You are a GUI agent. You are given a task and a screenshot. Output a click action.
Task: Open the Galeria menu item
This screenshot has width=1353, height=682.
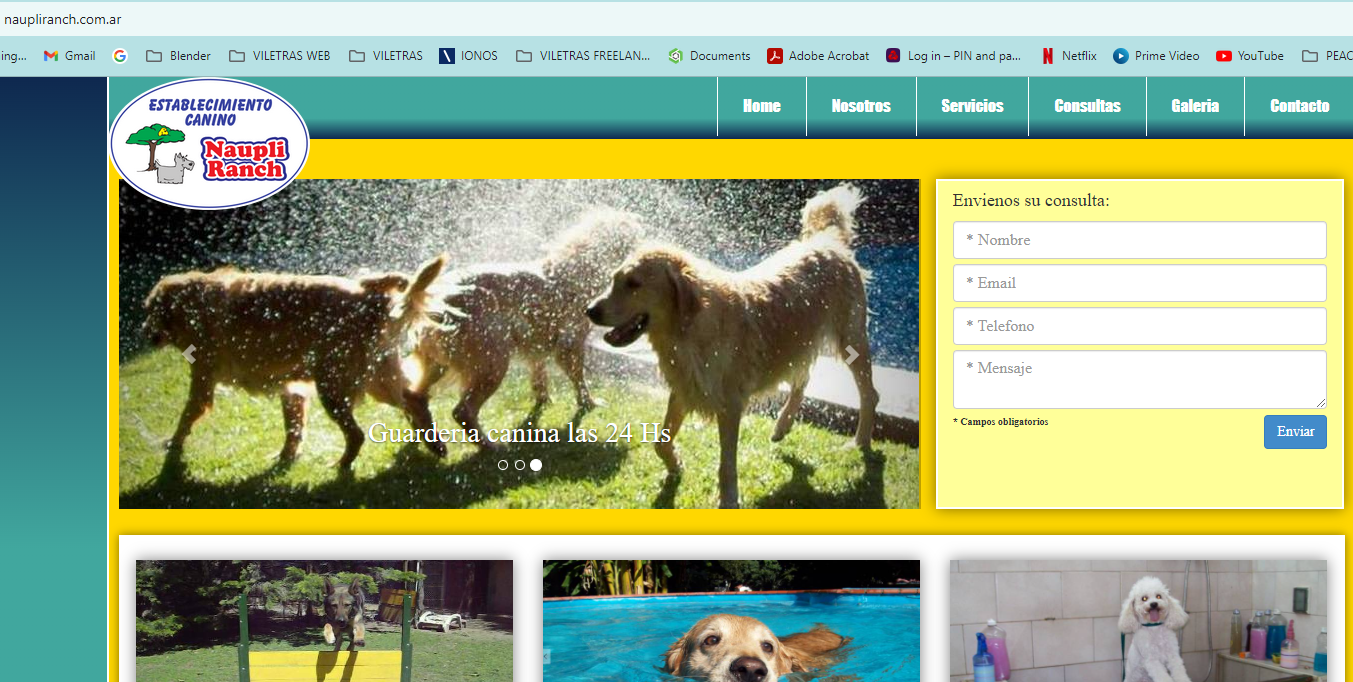pos(1195,106)
